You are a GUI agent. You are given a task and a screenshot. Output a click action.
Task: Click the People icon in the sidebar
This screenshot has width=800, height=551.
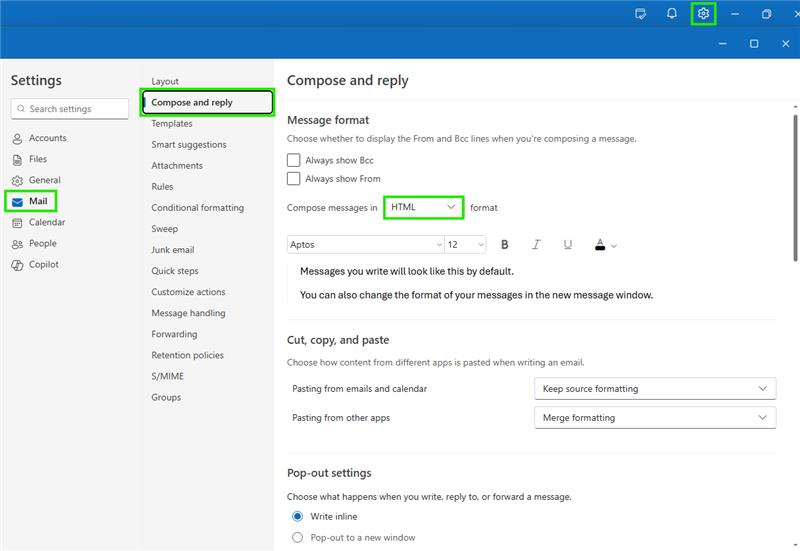point(17,244)
